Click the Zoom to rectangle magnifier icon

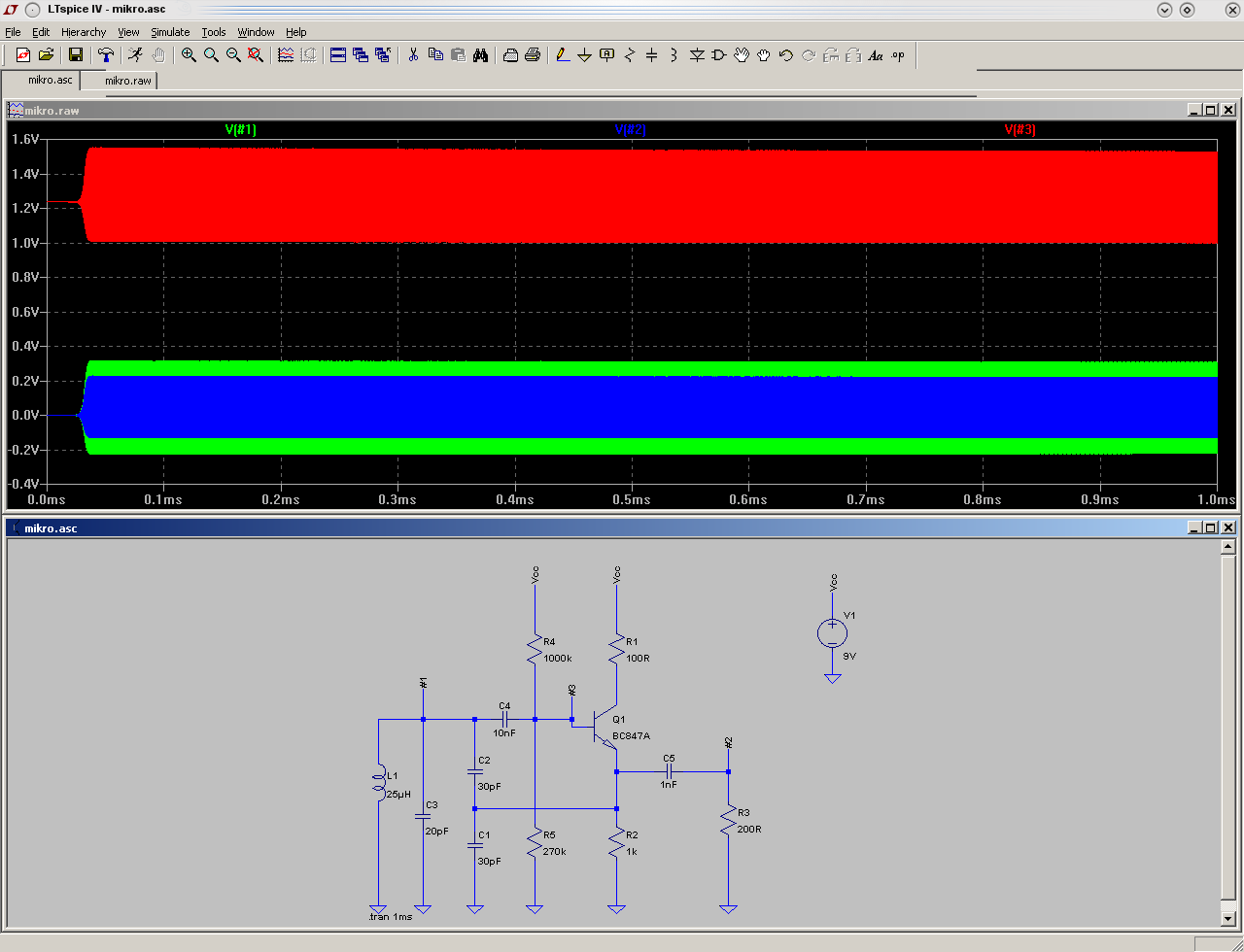pos(211,55)
